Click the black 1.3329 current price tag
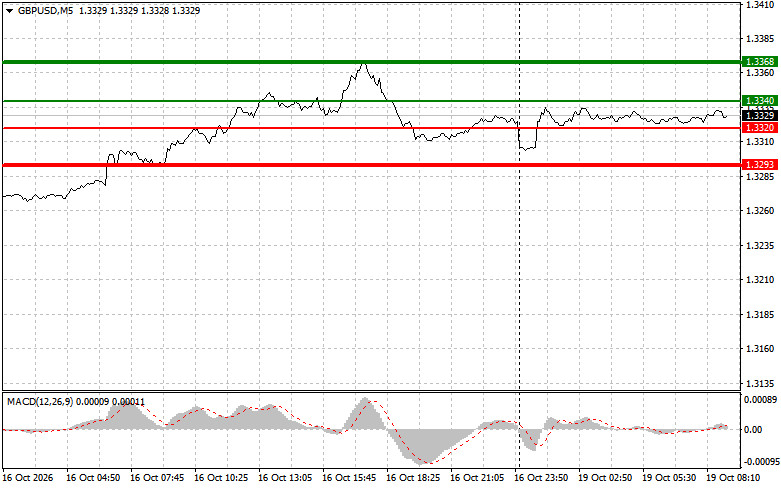This screenshot has width=781, height=489. [760, 116]
